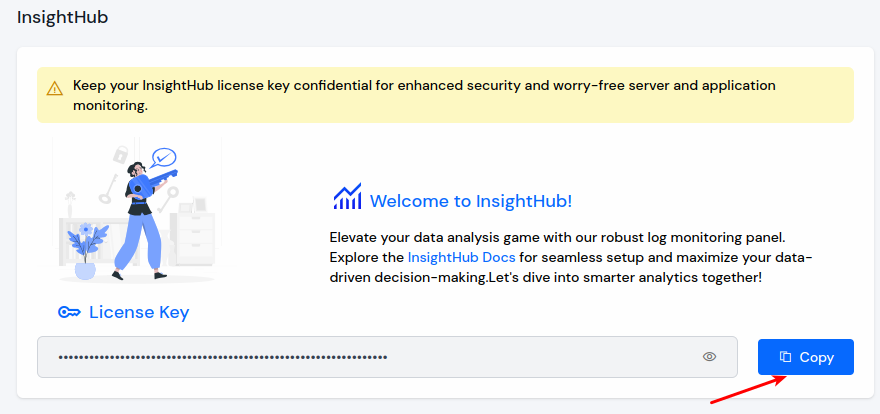Click the padlock graphic in illustration
Viewport: 880px width, 414px height.
click(120, 154)
